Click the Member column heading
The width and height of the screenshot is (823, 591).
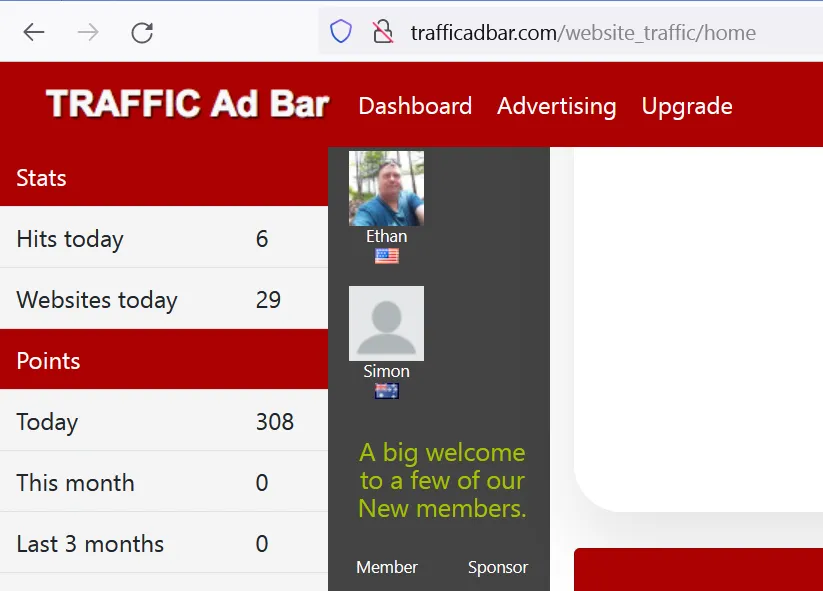point(387,567)
